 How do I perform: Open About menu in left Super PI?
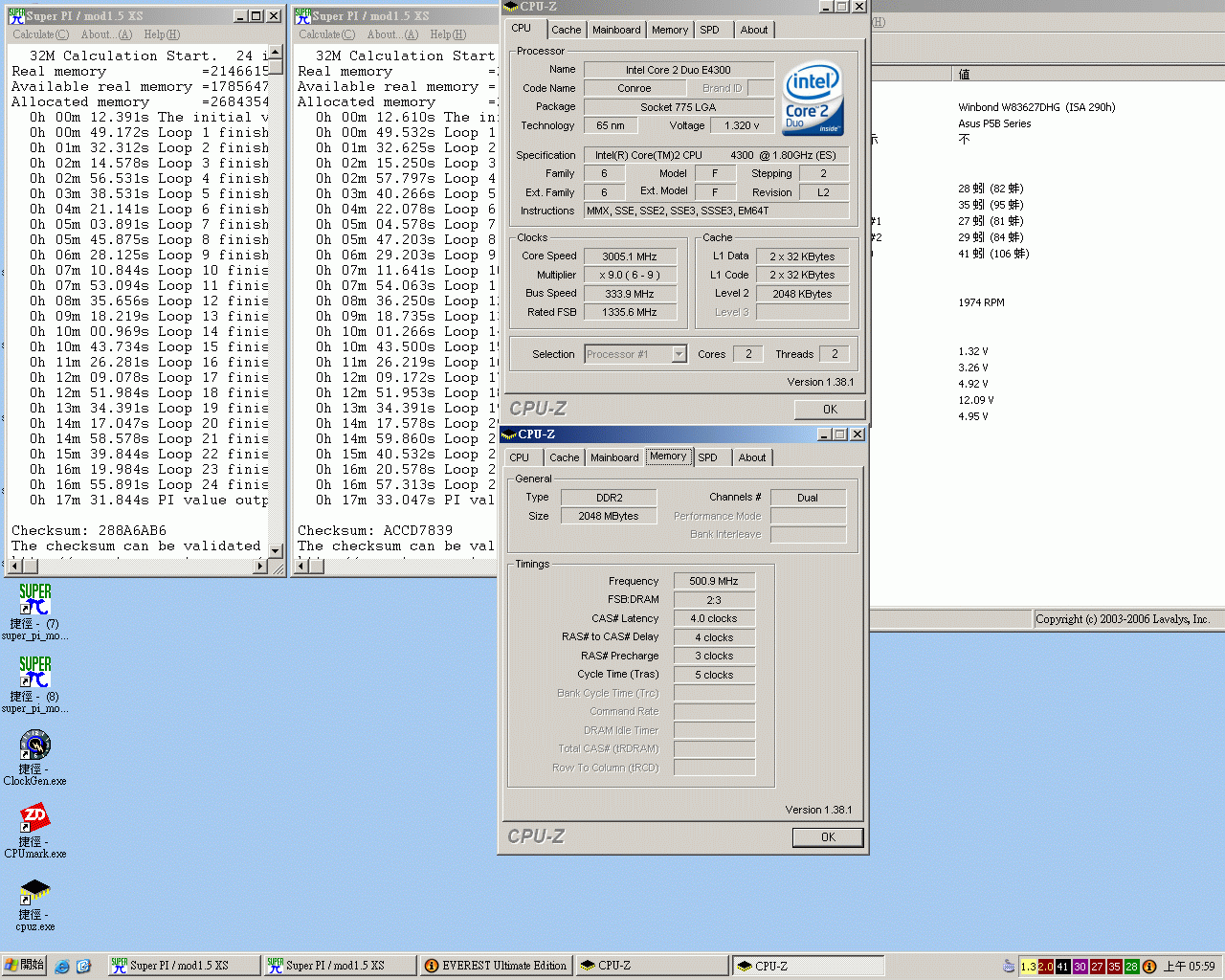click(106, 34)
